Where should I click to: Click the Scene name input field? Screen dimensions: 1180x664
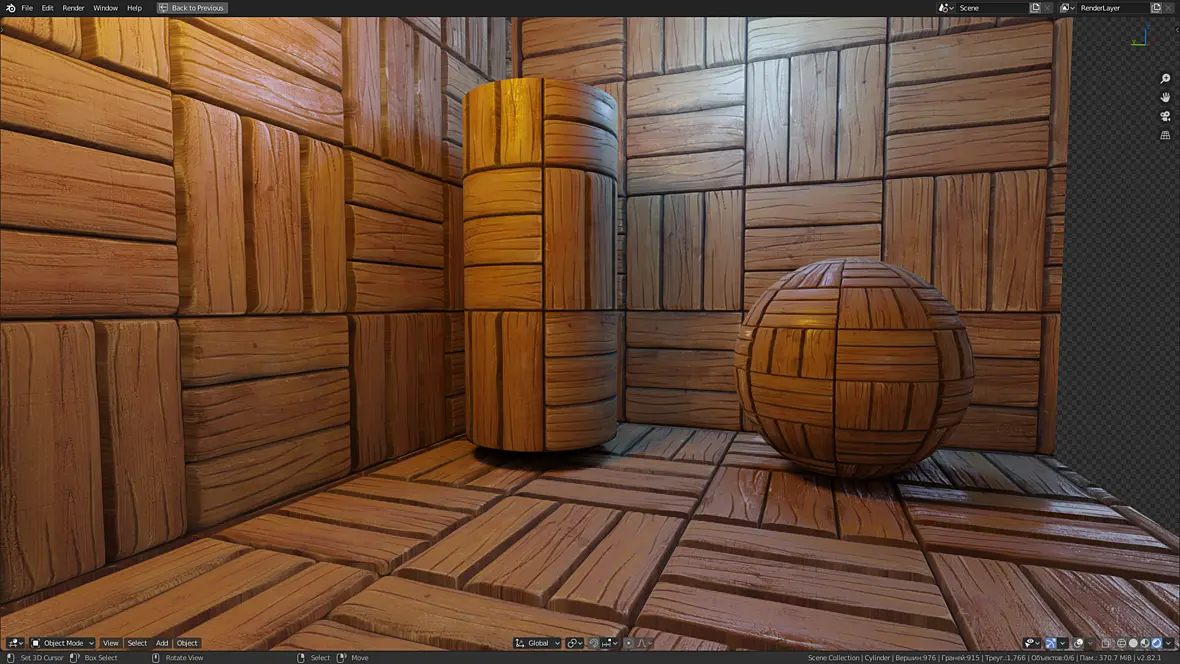pyautogui.click(x=992, y=8)
